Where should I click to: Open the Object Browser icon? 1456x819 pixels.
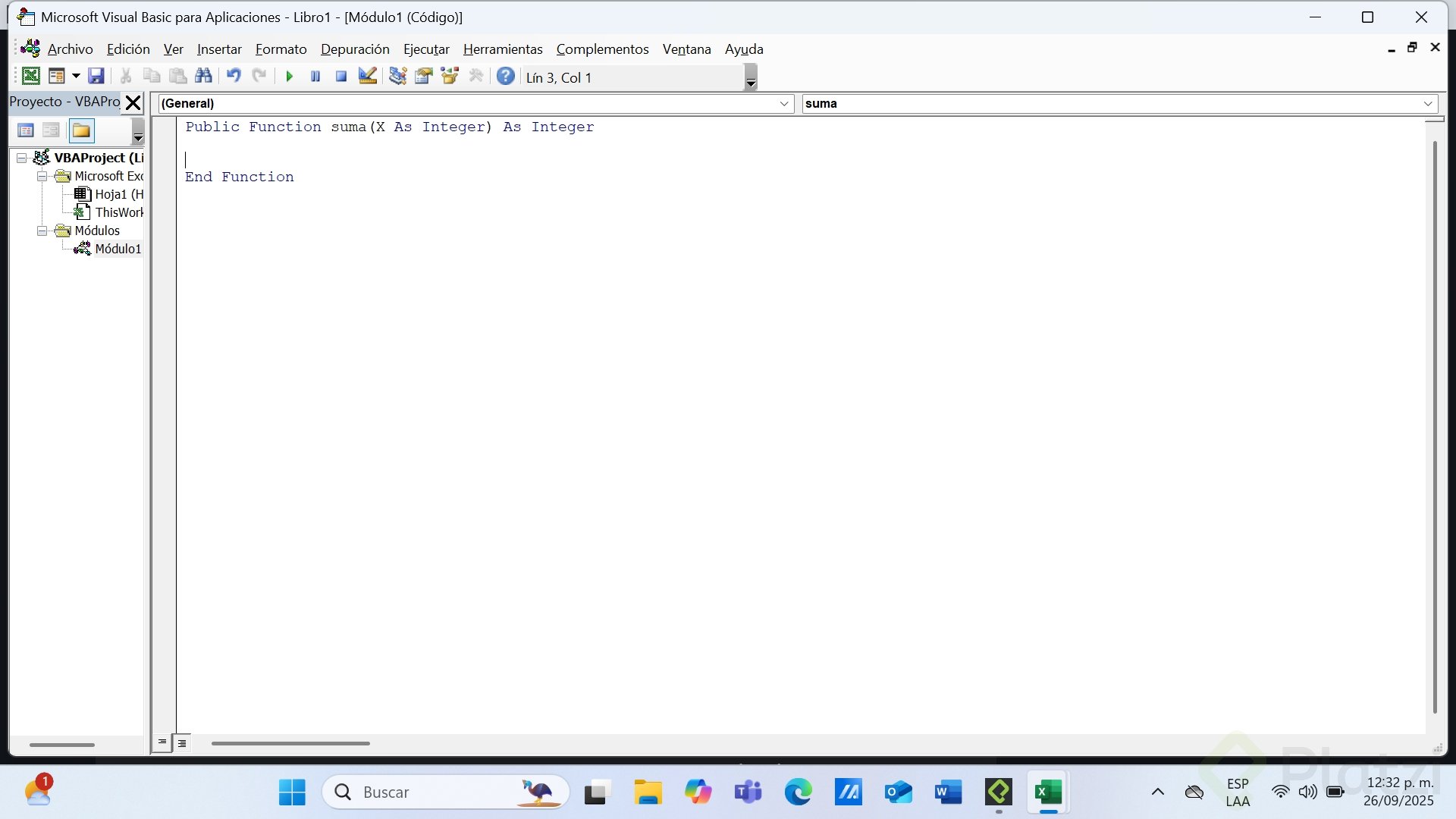pyautogui.click(x=450, y=76)
